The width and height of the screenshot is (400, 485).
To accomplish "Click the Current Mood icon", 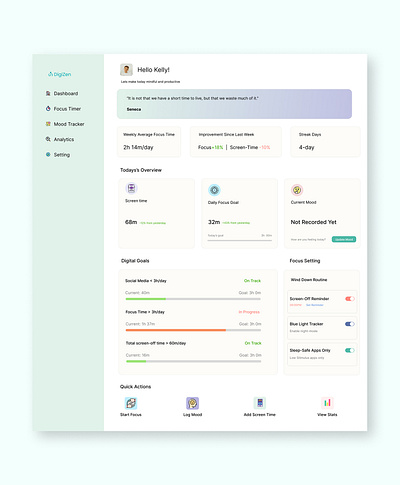I will pos(297,190).
